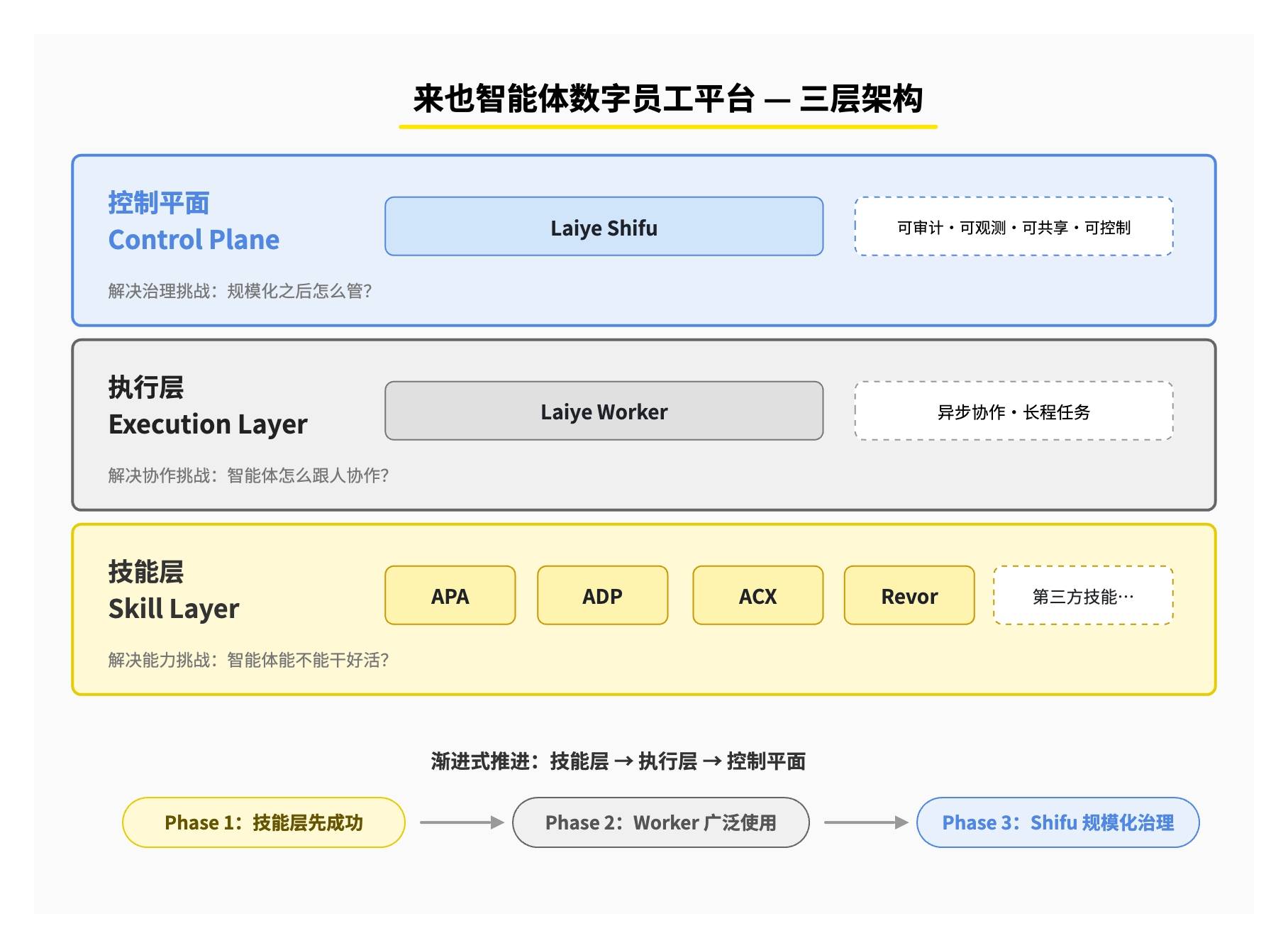Screen dimensions: 1288x948
Task: Select the Laiye Worker box
Action: pyautogui.click(x=604, y=411)
